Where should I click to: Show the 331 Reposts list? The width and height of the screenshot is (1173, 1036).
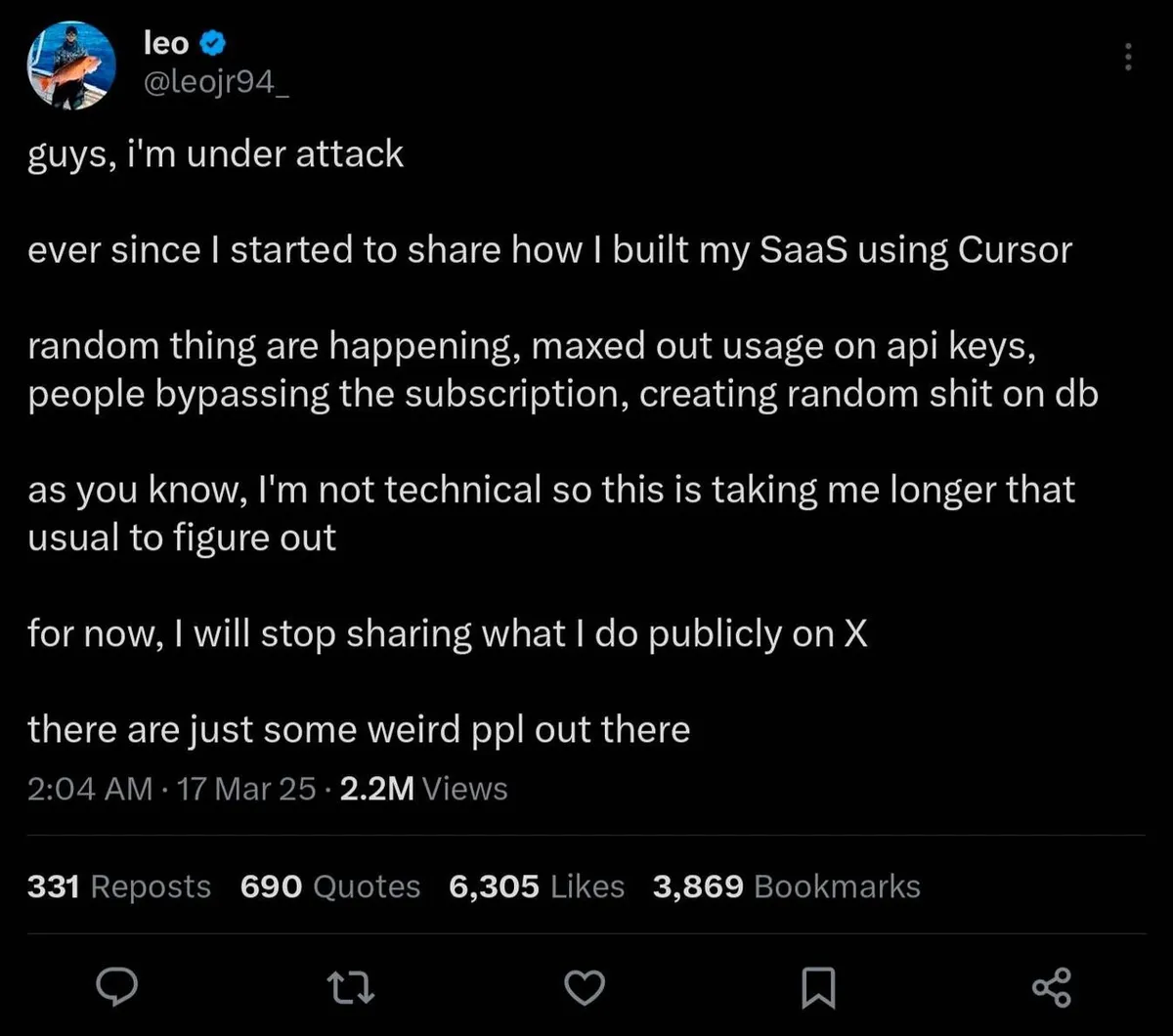pos(119,886)
